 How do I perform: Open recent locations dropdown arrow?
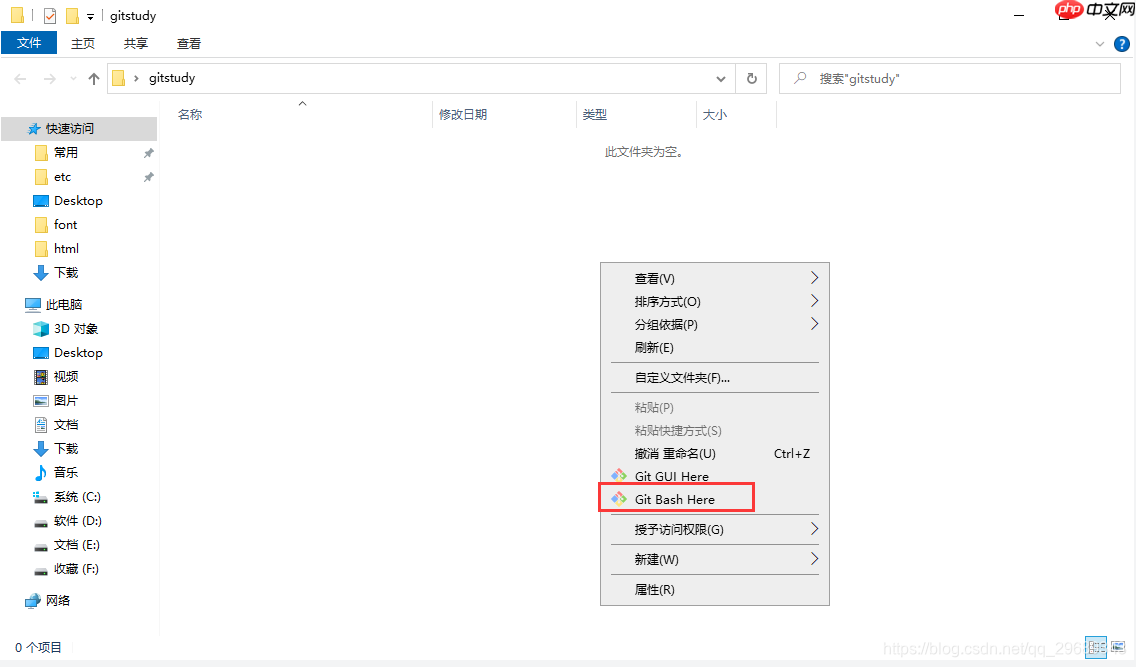tap(73, 78)
